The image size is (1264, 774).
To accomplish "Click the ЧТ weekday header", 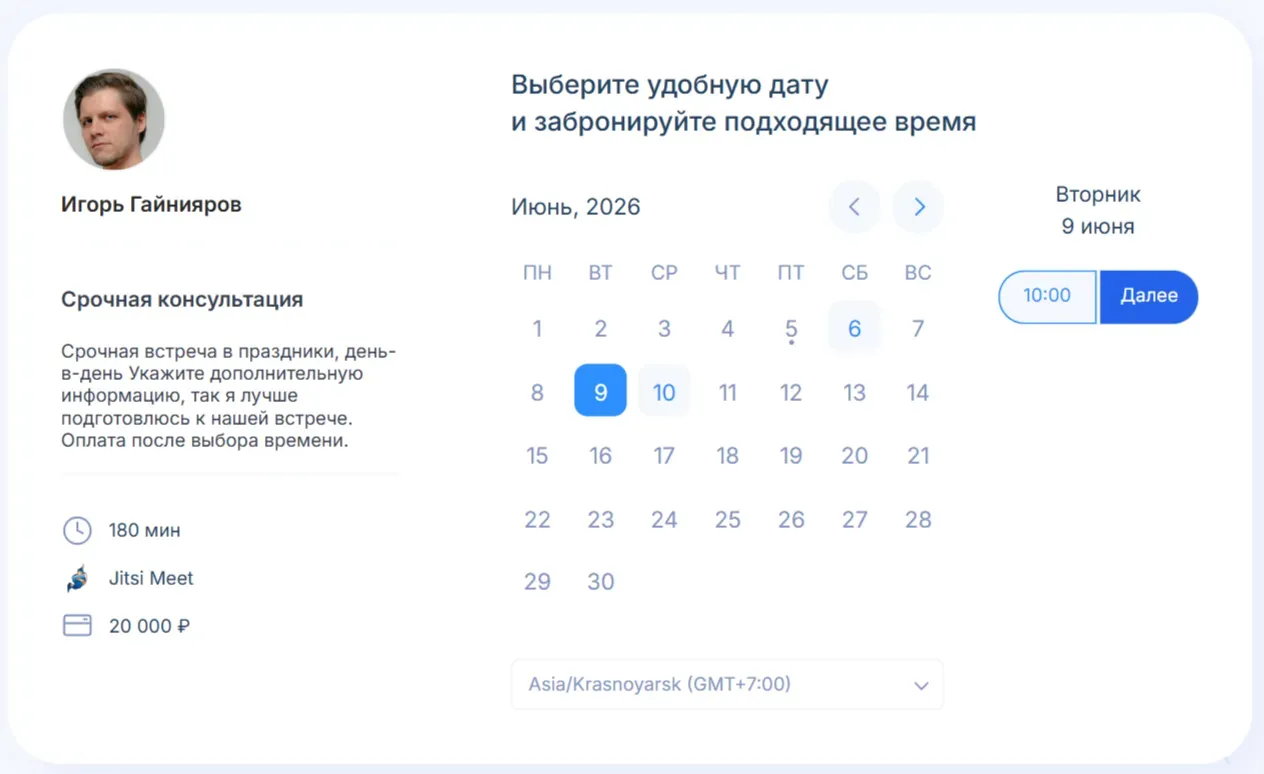I will tap(727, 273).
